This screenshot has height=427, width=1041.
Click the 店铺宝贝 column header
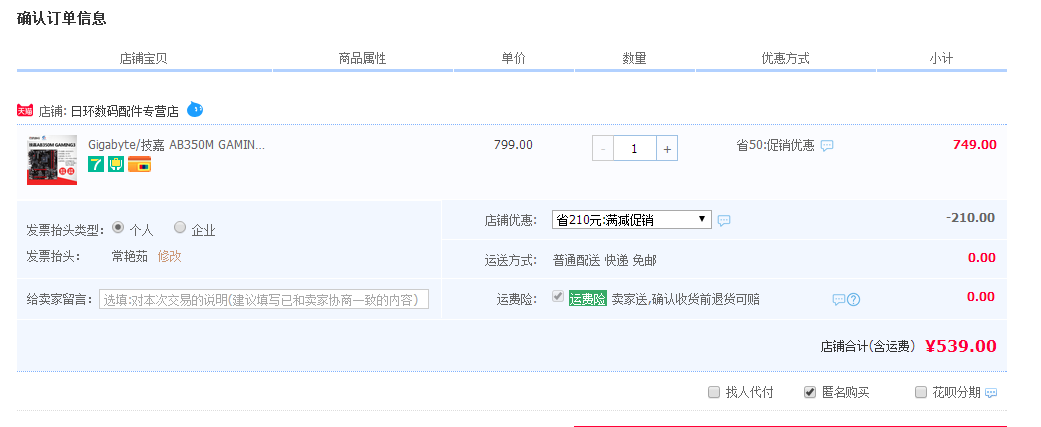143,58
